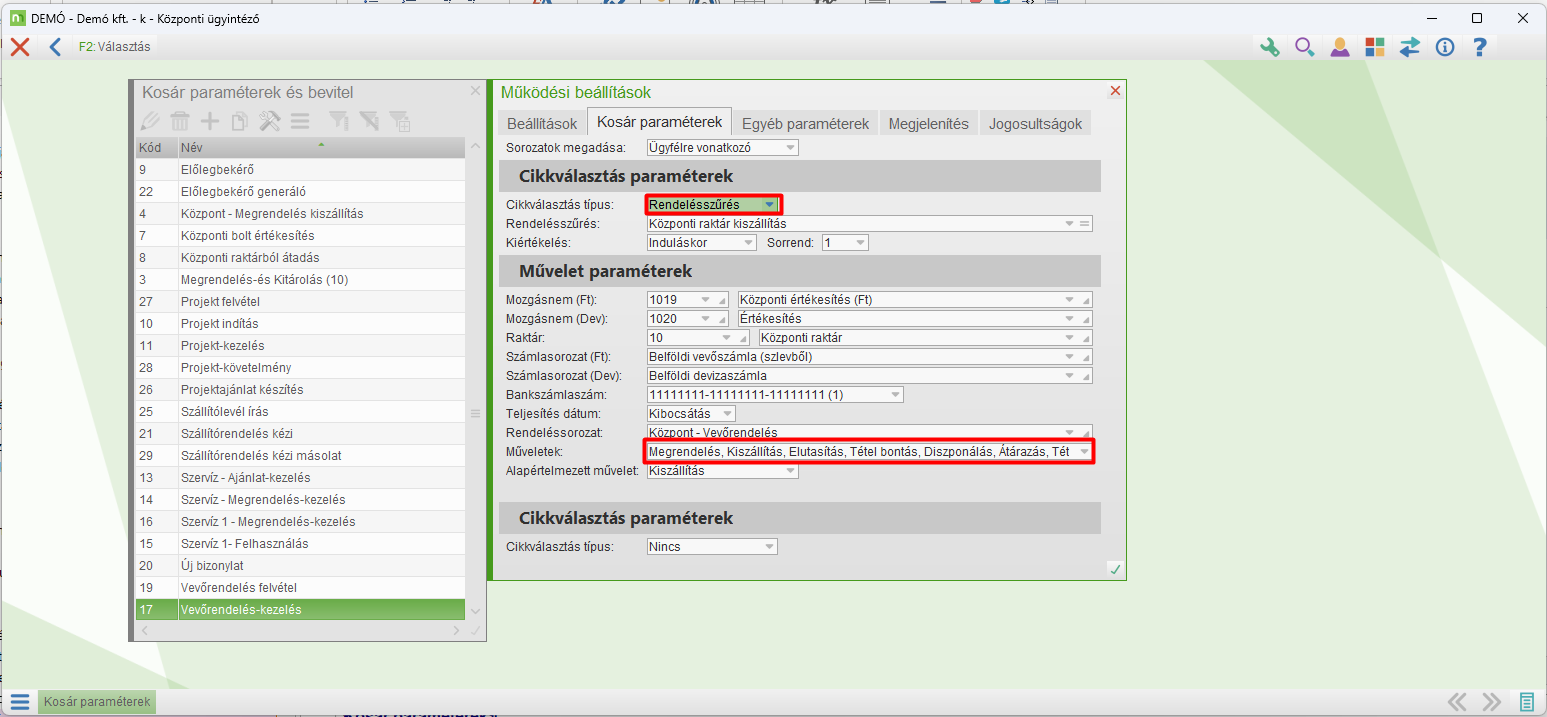The width and height of the screenshot is (1547, 717).
Task: Open the user profile icon
Action: pyautogui.click(x=1340, y=46)
